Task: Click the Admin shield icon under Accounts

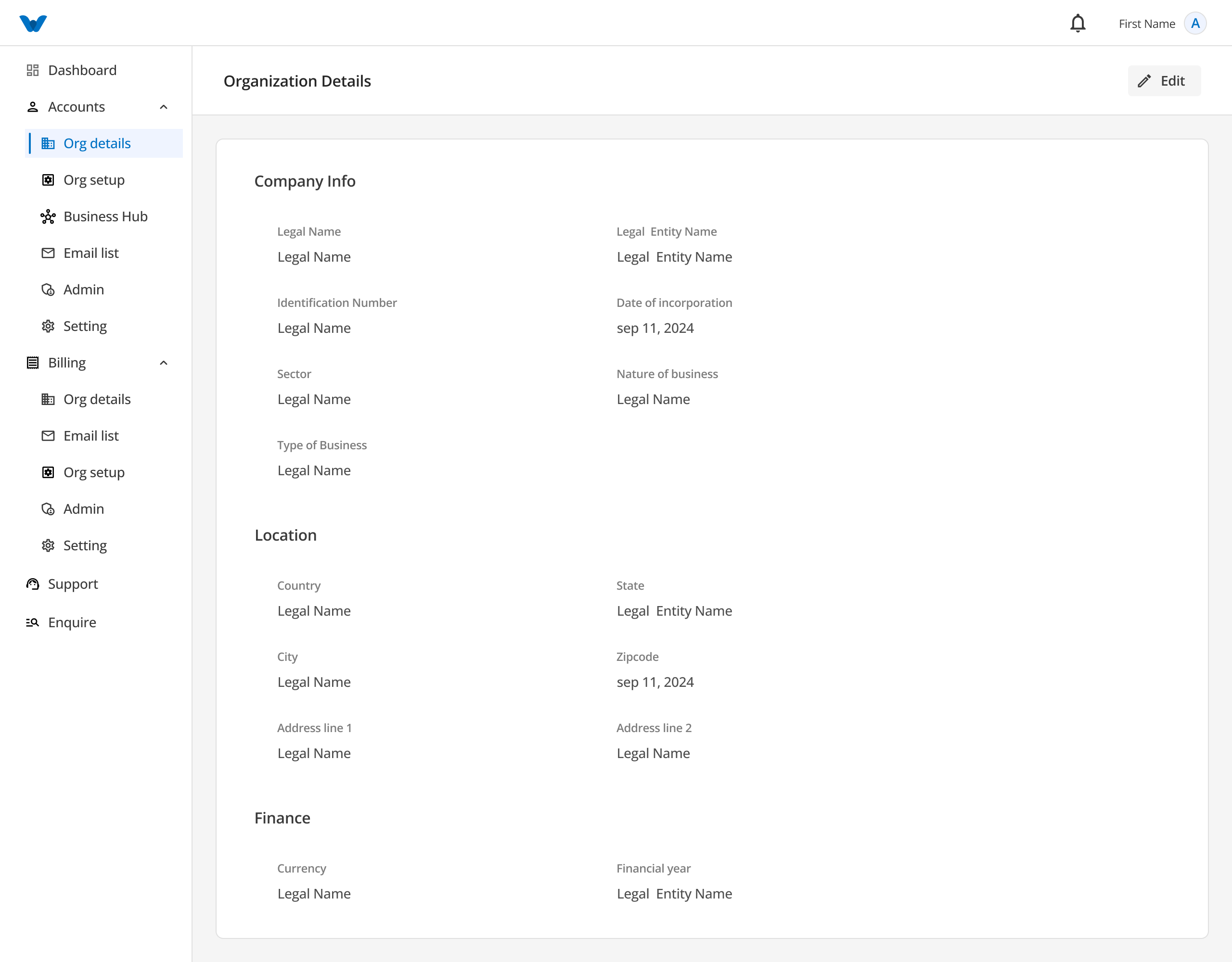Action: coord(48,289)
